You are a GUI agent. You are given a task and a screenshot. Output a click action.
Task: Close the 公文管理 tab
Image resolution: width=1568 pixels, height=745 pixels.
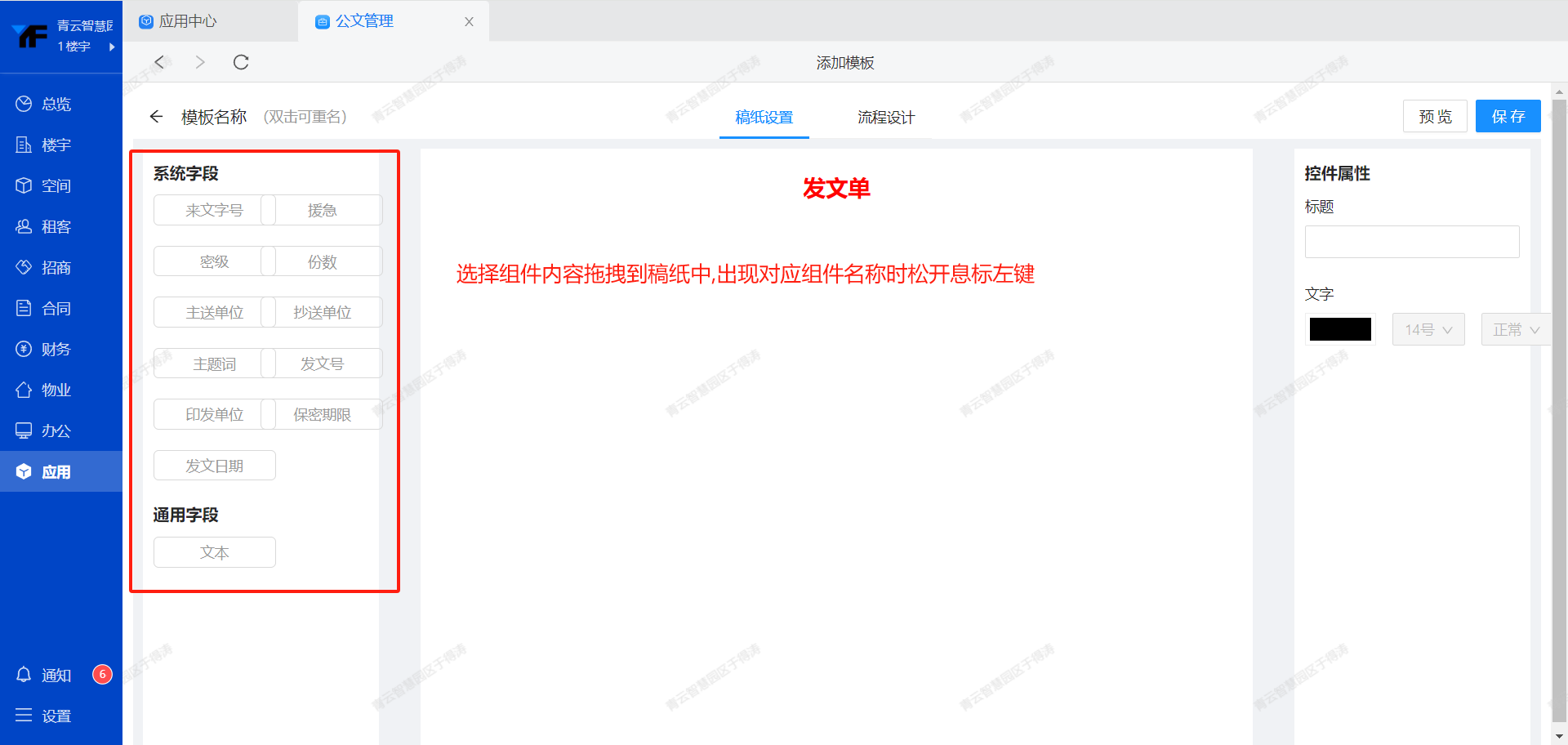469,22
